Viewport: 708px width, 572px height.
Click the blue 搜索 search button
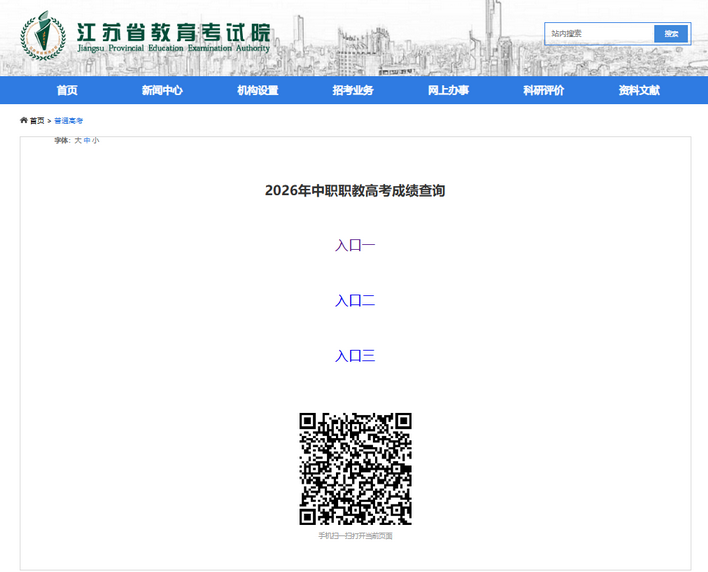pyautogui.click(x=671, y=34)
